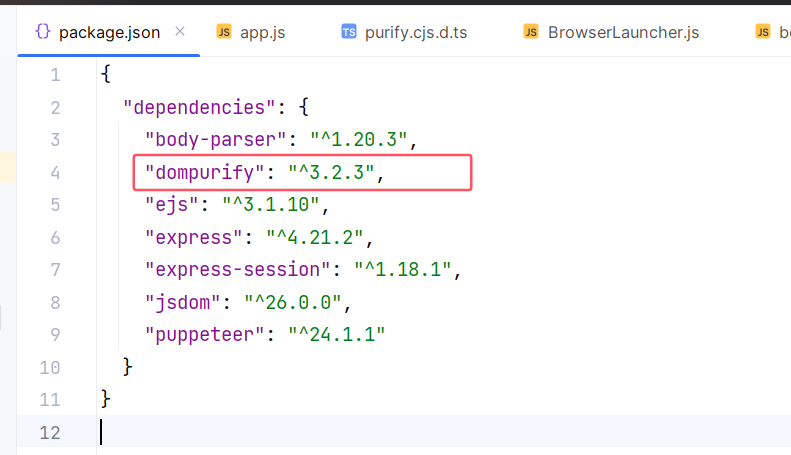Close the package.json tab
This screenshot has height=455, width=791.
point(180,32)
